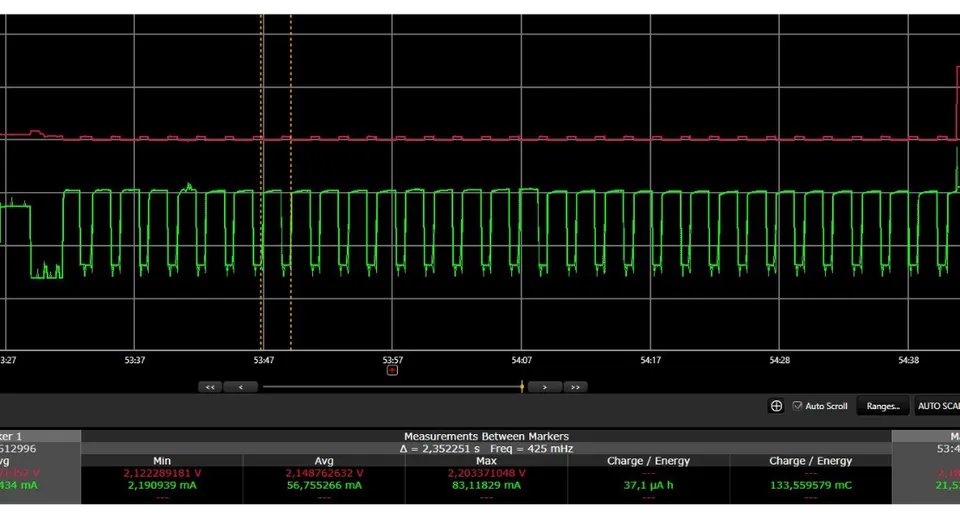960x519 pixels.
Task: Select the right dashed orange marker line
Action: [291, 182]
